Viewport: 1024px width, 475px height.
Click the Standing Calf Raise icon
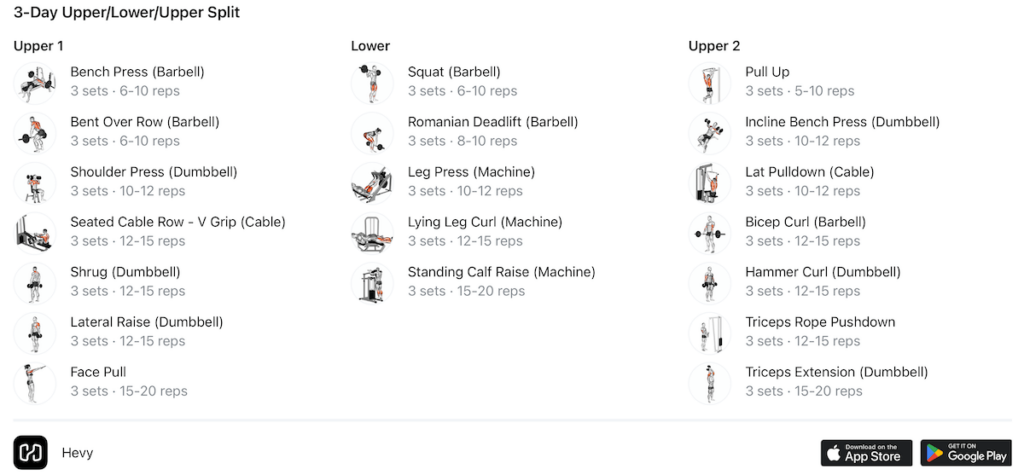372,282
